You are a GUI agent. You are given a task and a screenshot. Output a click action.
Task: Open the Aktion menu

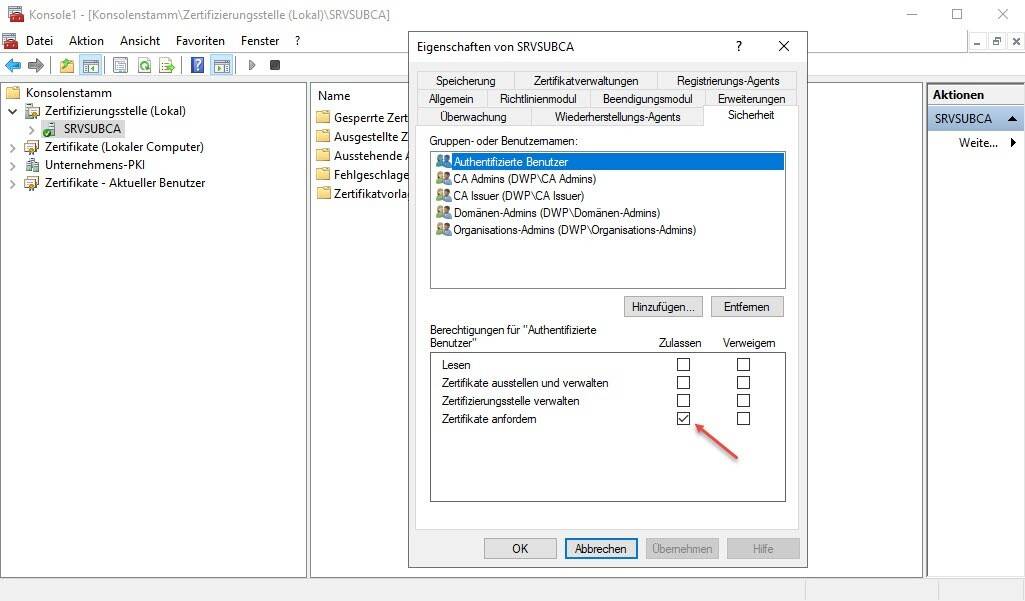(x=86, y=41)
